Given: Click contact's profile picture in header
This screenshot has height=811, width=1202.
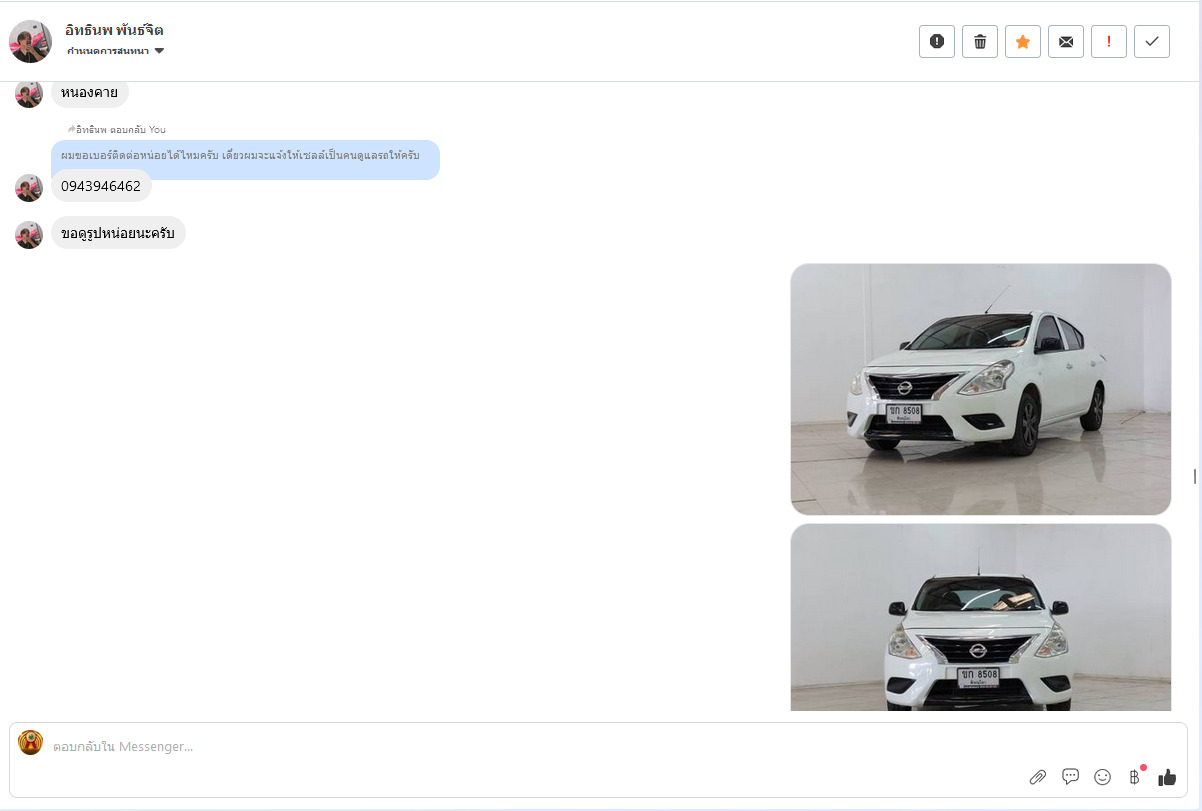Looking at the screenshot, I should pyautogui.click(x=30, y=41).
